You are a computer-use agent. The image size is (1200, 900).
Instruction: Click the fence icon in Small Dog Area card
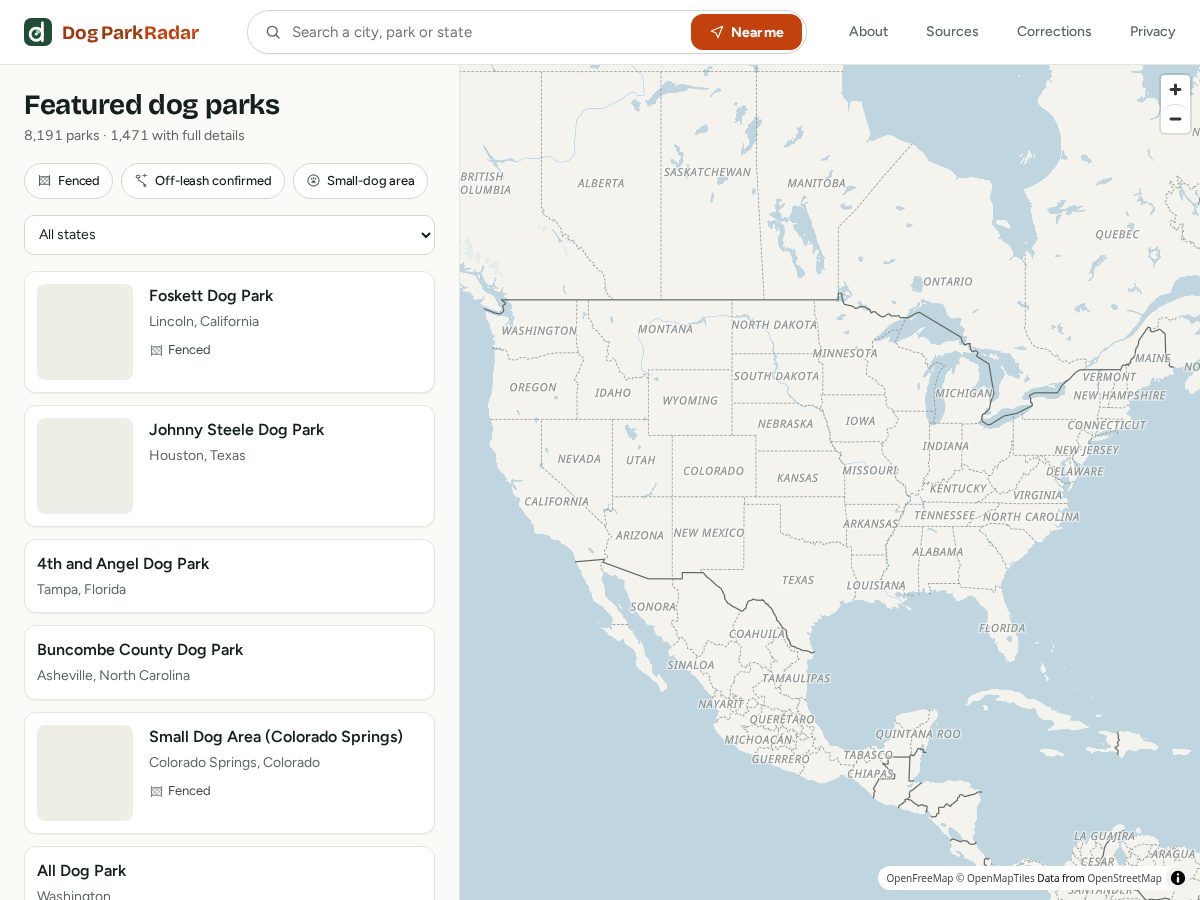coord(156,791)
